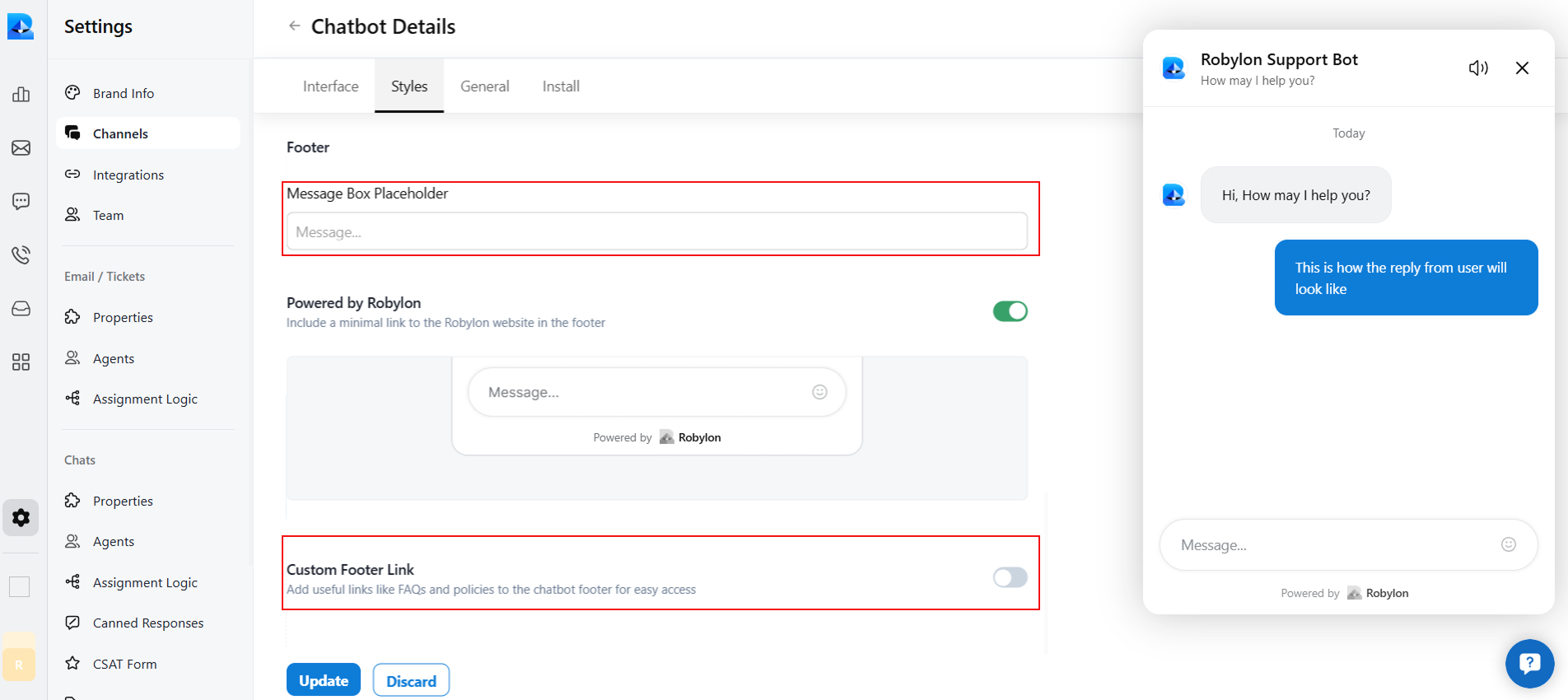Screen dimensions: 1568x700
Task: Click the bot logo in chat header
Action: coord(1174,68)
